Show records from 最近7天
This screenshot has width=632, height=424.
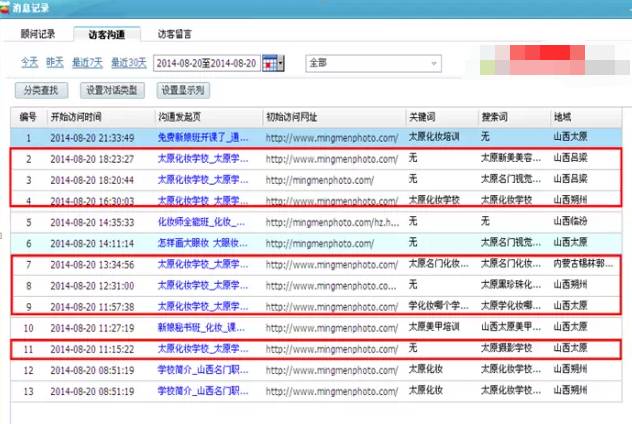(84, 63)
